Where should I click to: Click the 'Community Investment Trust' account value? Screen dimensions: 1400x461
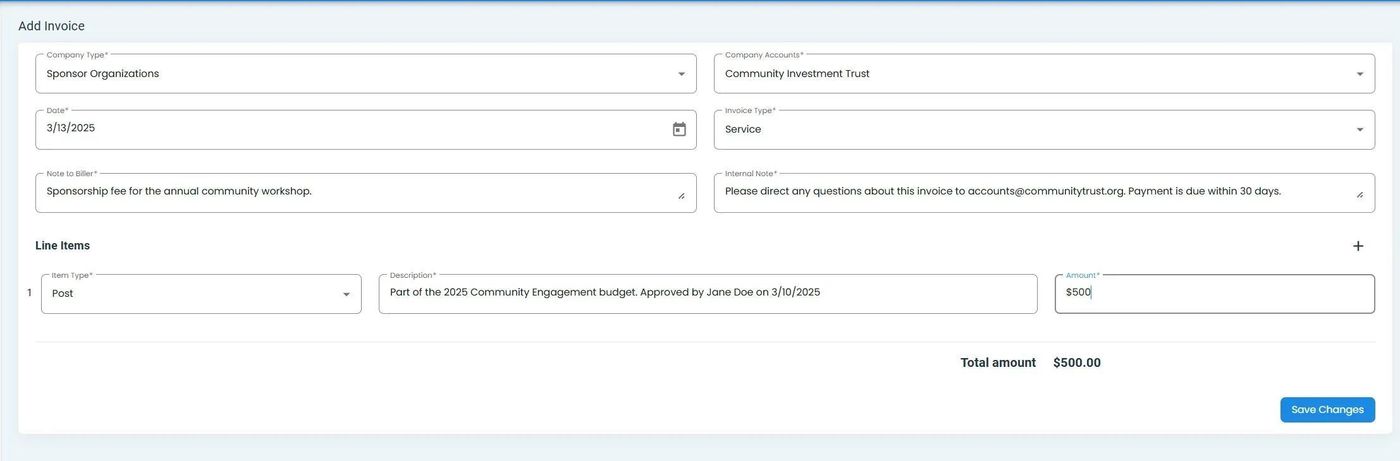pos(797,74)
